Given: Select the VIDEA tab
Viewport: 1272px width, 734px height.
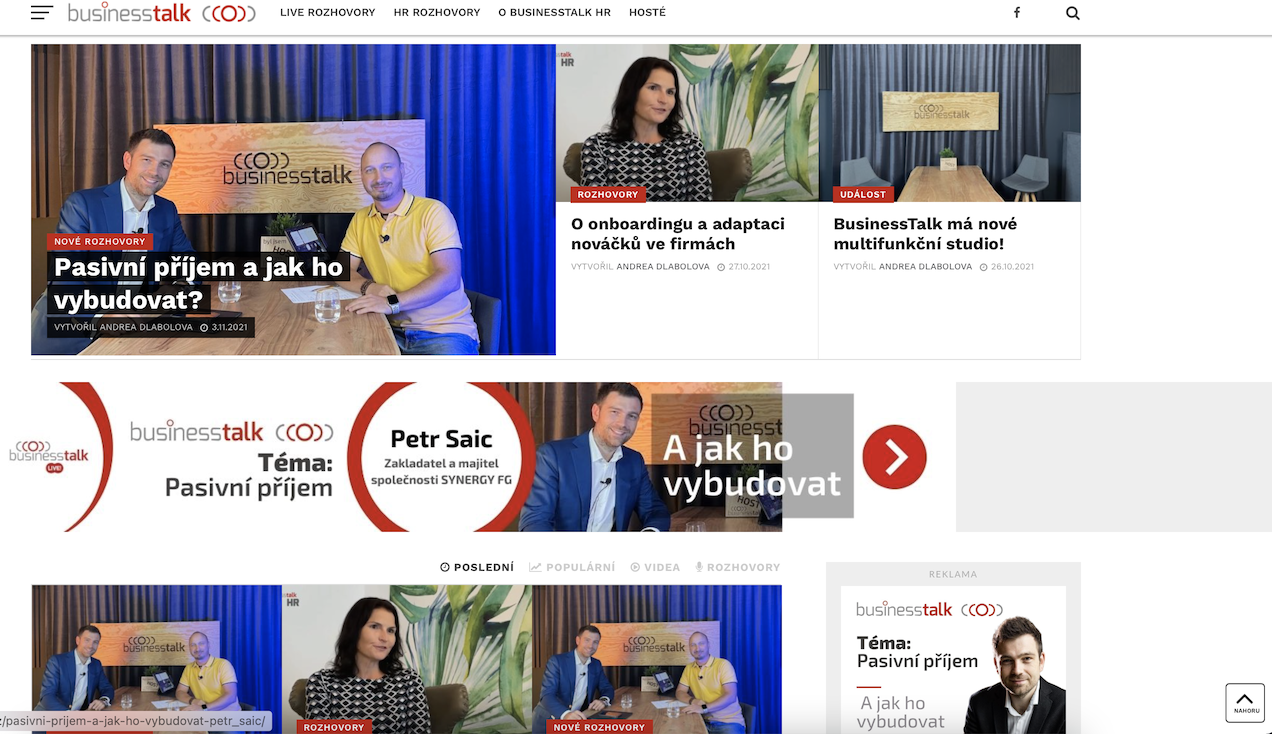Looking at the screenshot, I should pos(655,567).
